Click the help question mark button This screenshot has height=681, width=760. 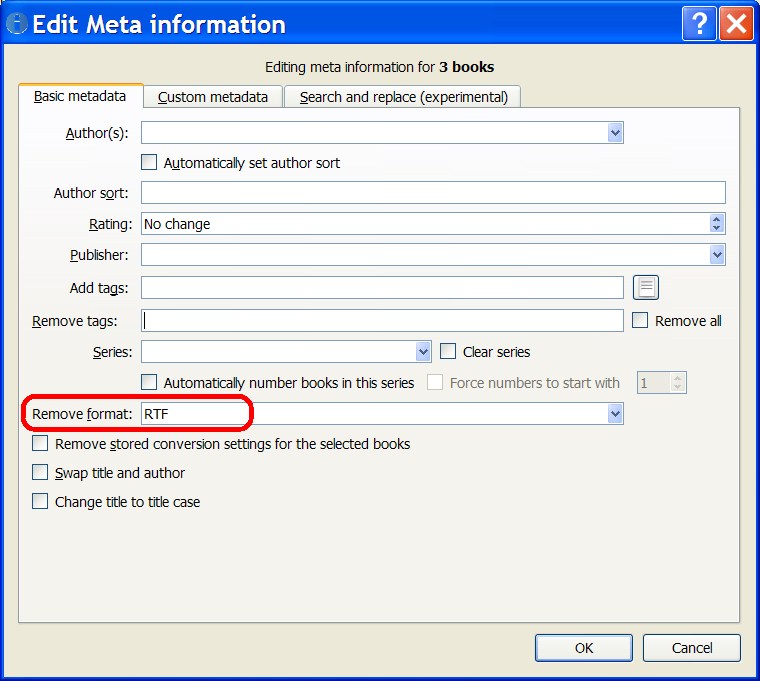point(698,24)
